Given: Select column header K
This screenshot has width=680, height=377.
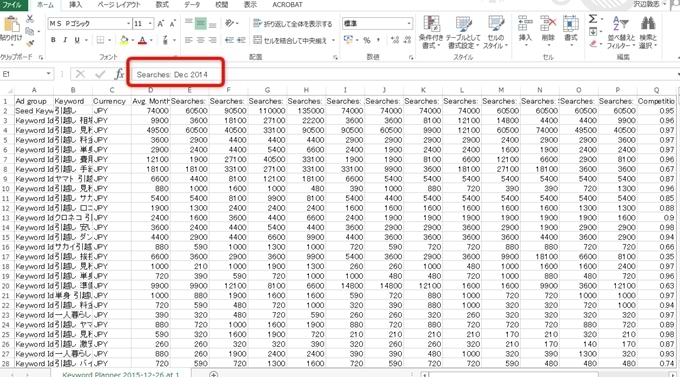Looking at the screenshot, I should [x=423, y=90].
